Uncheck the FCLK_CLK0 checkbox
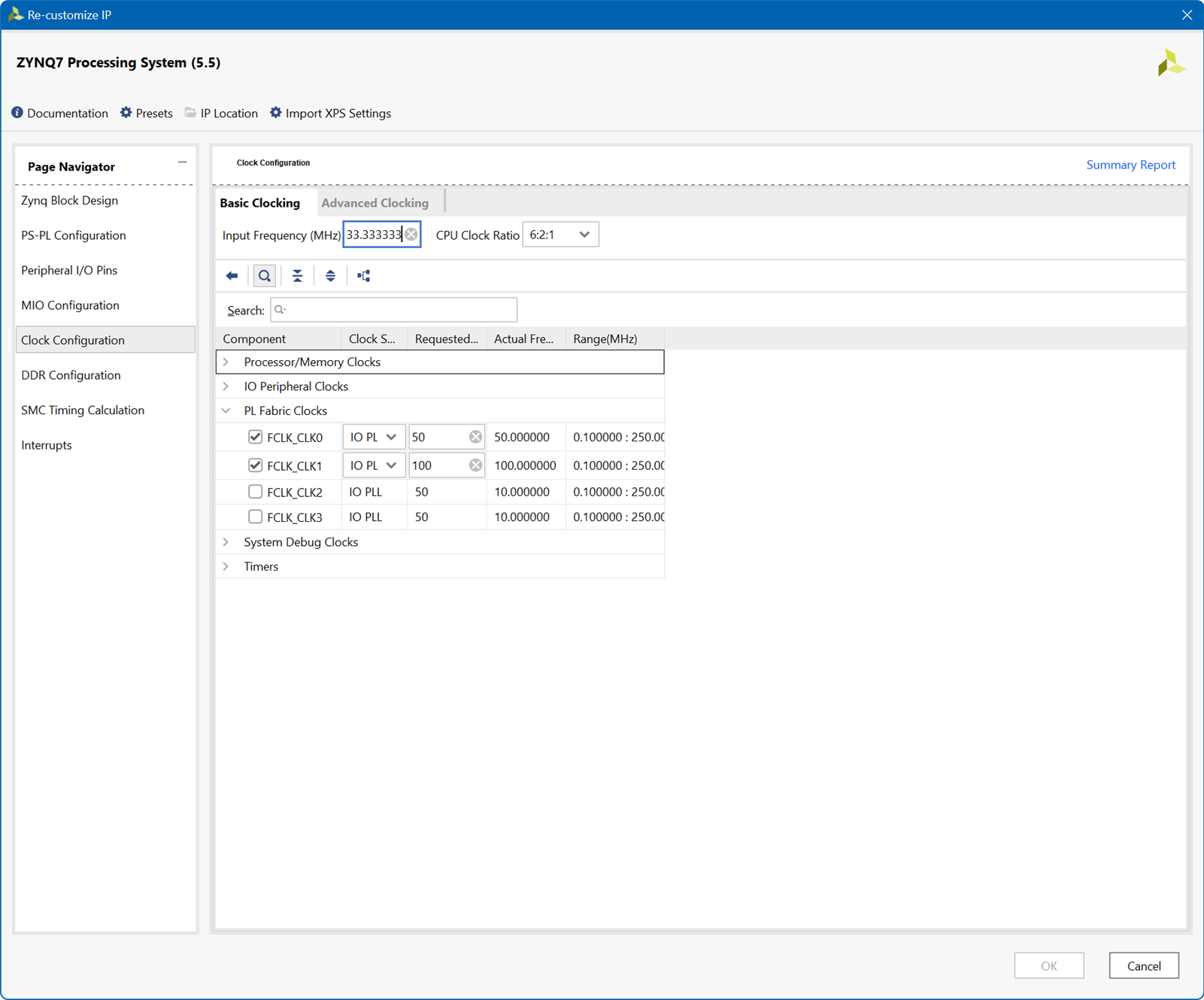 pyautogui.click(x=255, y=437)
